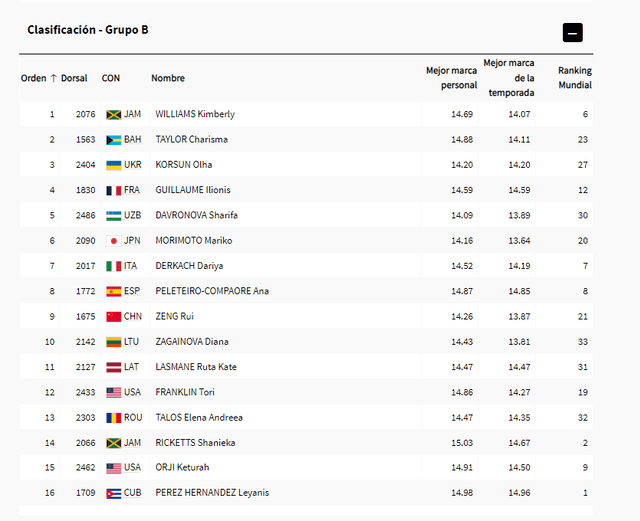Image resolution: width=640 pixels, height=521 pixels.
Task: Click the Spain flag icon
Action: (113, 291)
